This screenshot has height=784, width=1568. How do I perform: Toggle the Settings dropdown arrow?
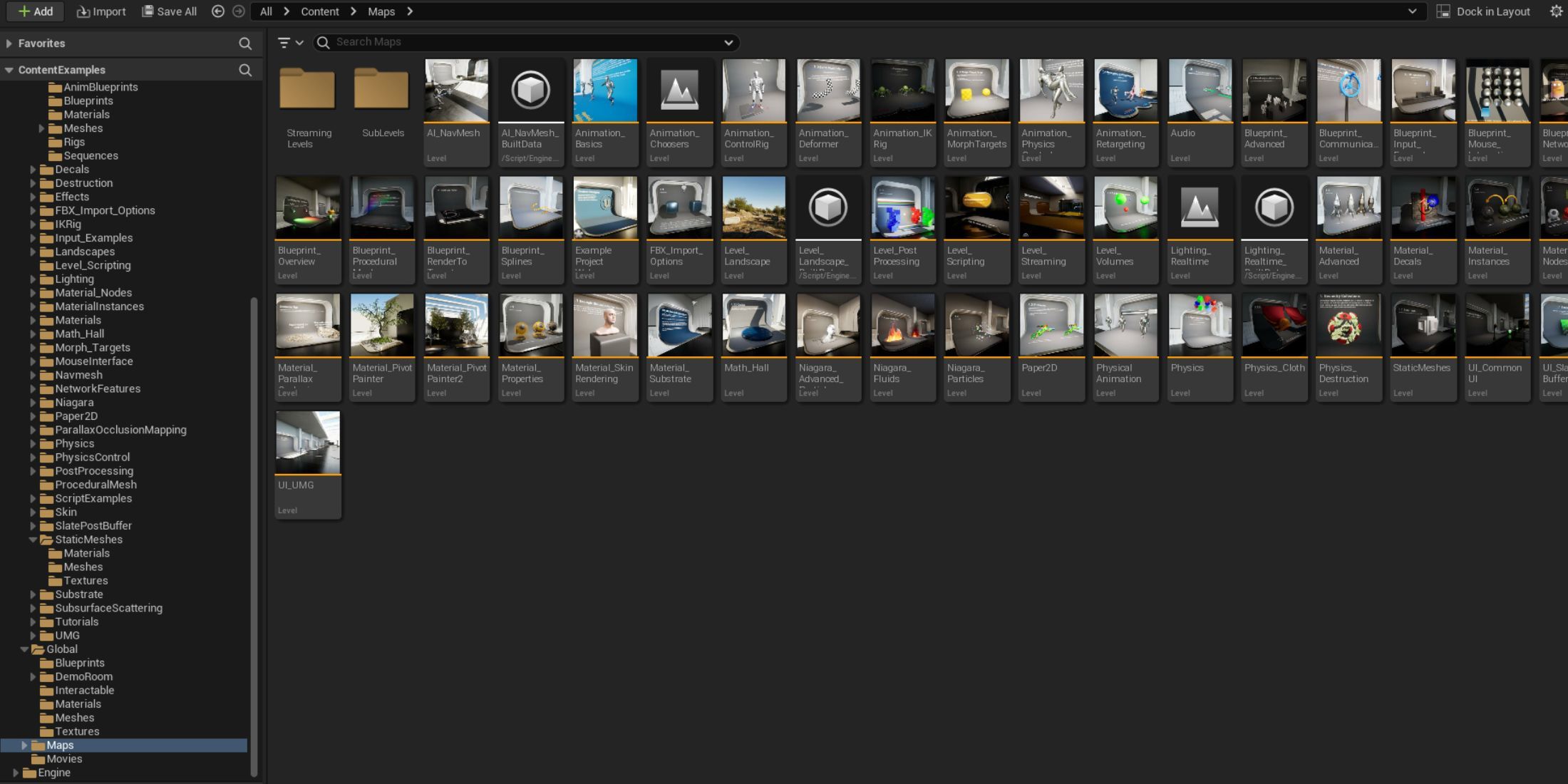click(1556, 11)
